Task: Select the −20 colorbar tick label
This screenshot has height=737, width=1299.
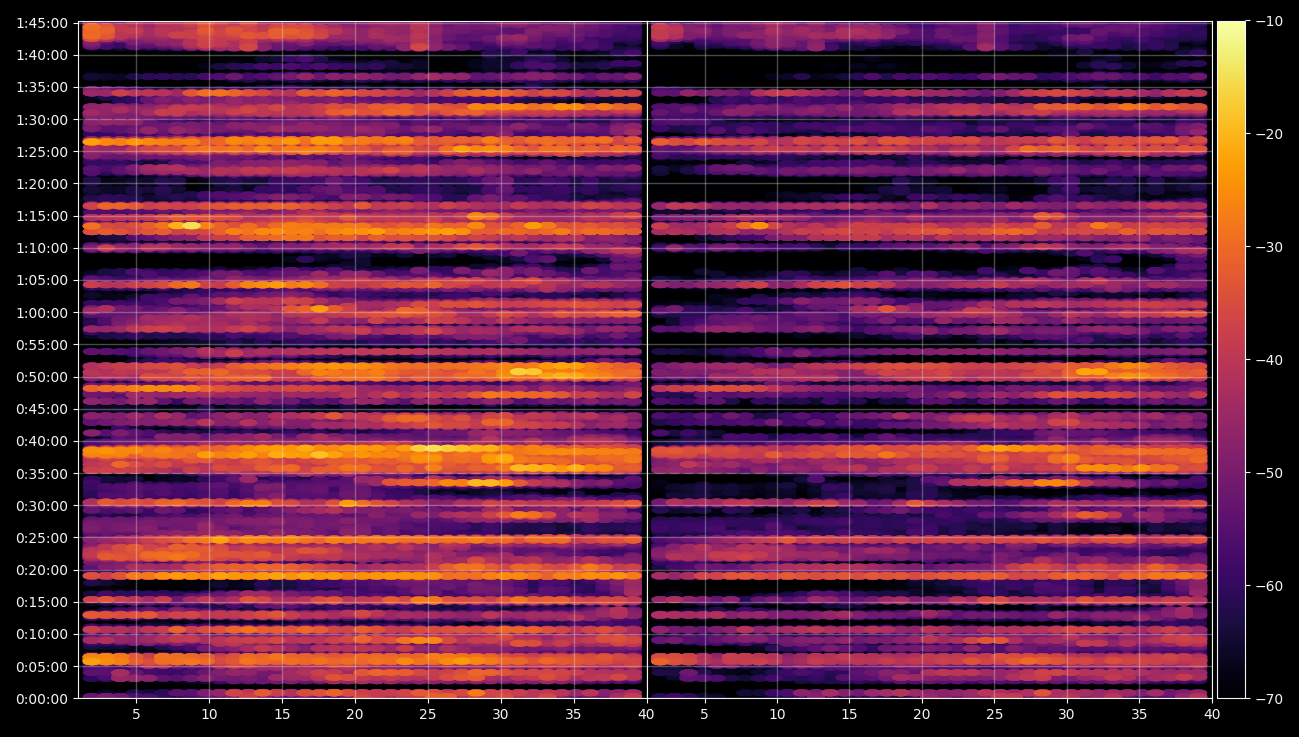Action: pos(1268,134)
